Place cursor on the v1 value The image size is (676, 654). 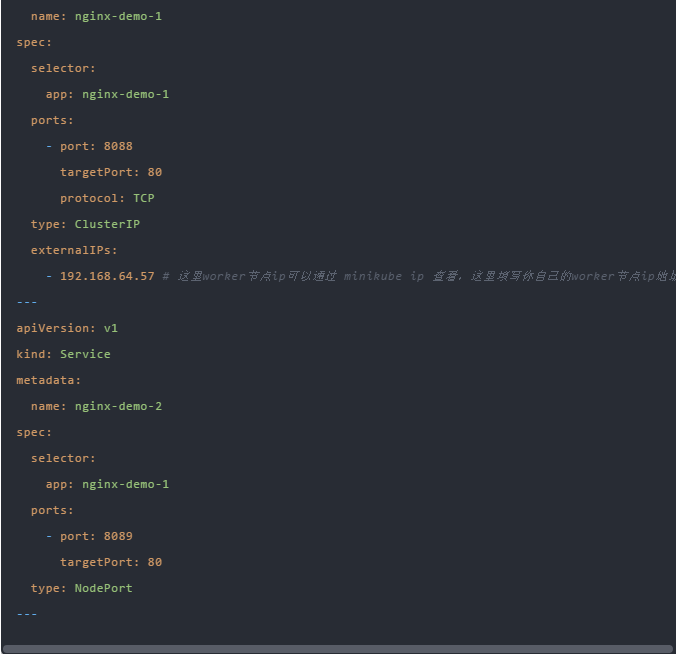point(111,328)
